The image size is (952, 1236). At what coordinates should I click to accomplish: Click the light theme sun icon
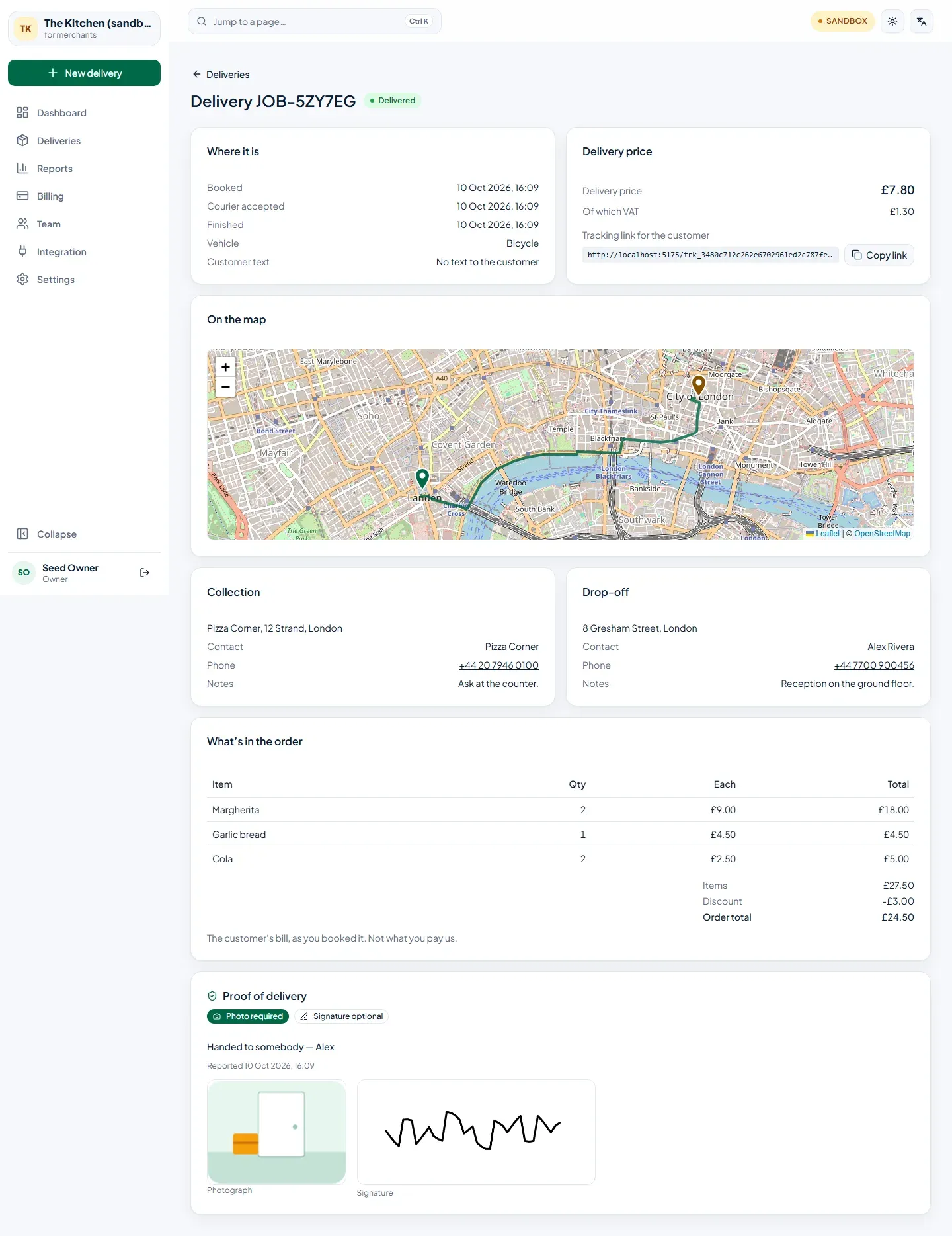pyautogui.click(x=892, y=21)
